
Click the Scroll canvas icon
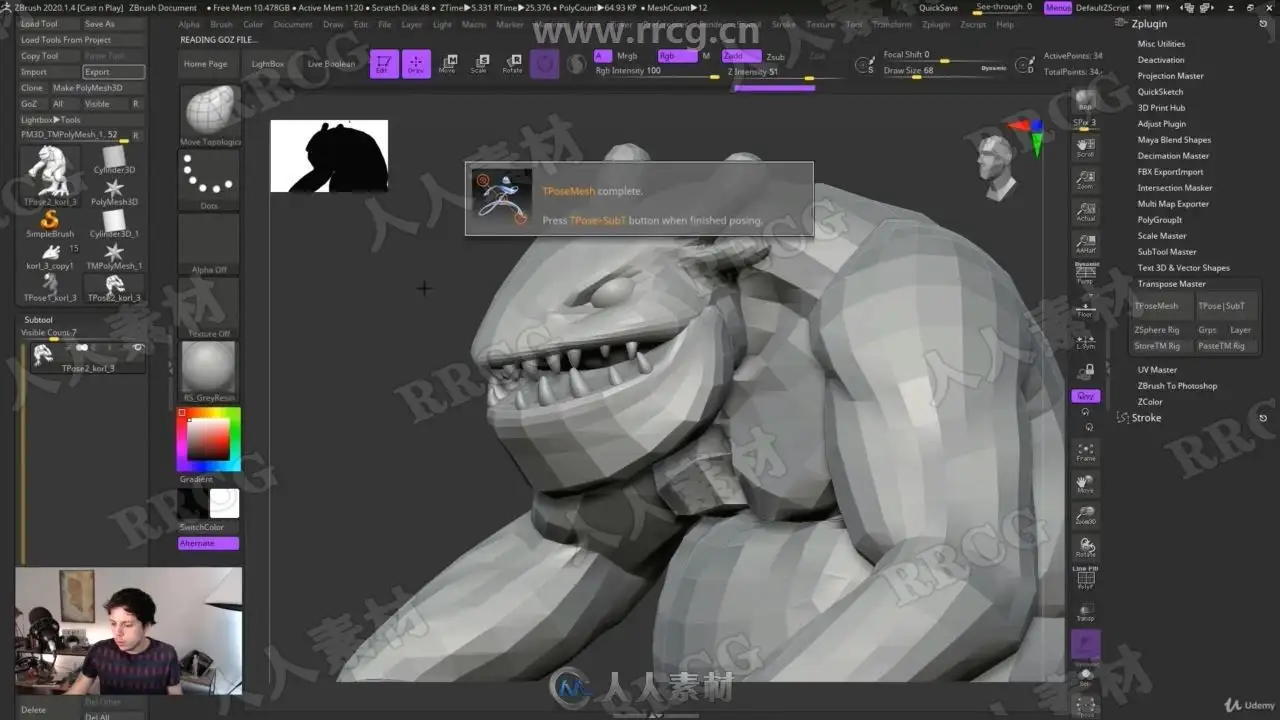[1085, 148]
